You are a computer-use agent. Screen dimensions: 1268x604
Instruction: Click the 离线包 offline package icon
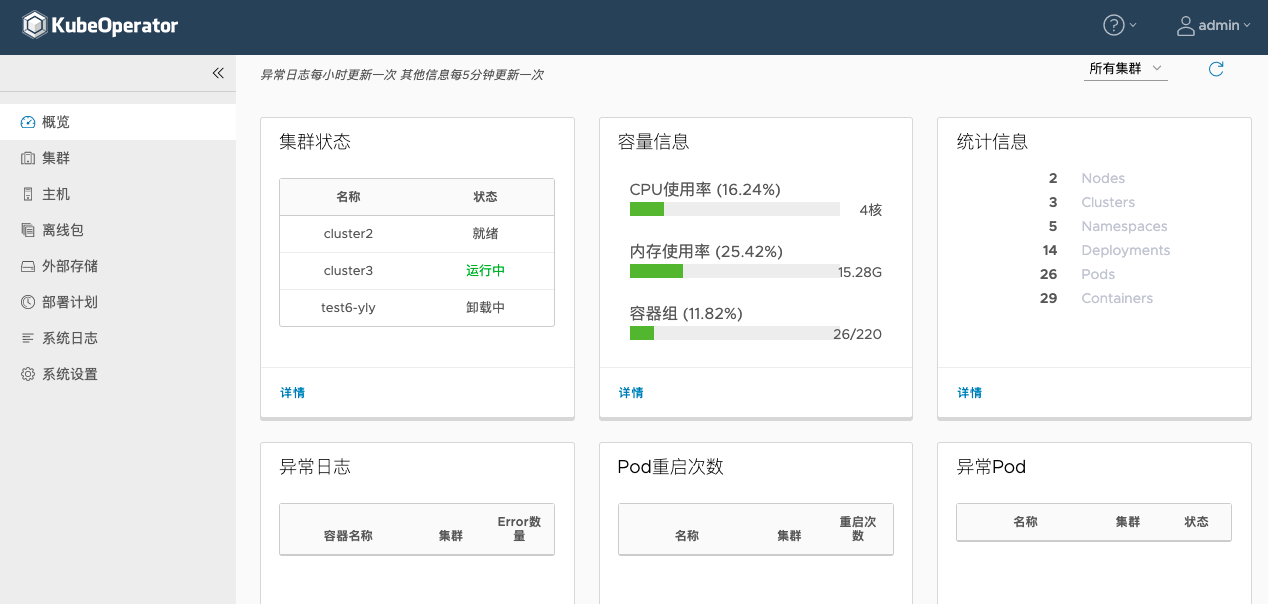(28, 230)
